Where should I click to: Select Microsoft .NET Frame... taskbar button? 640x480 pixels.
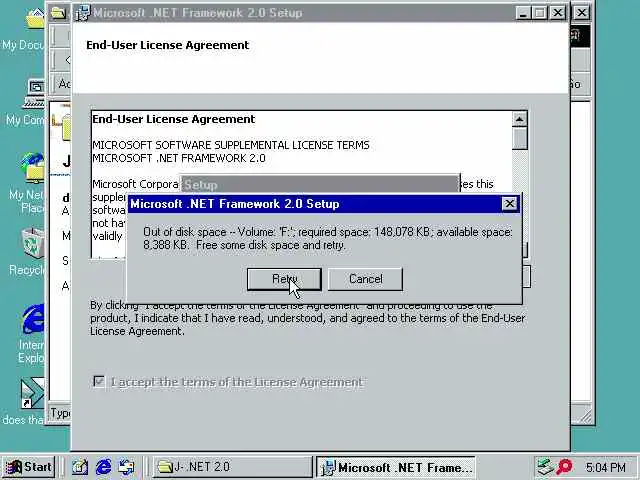(396, 467)
